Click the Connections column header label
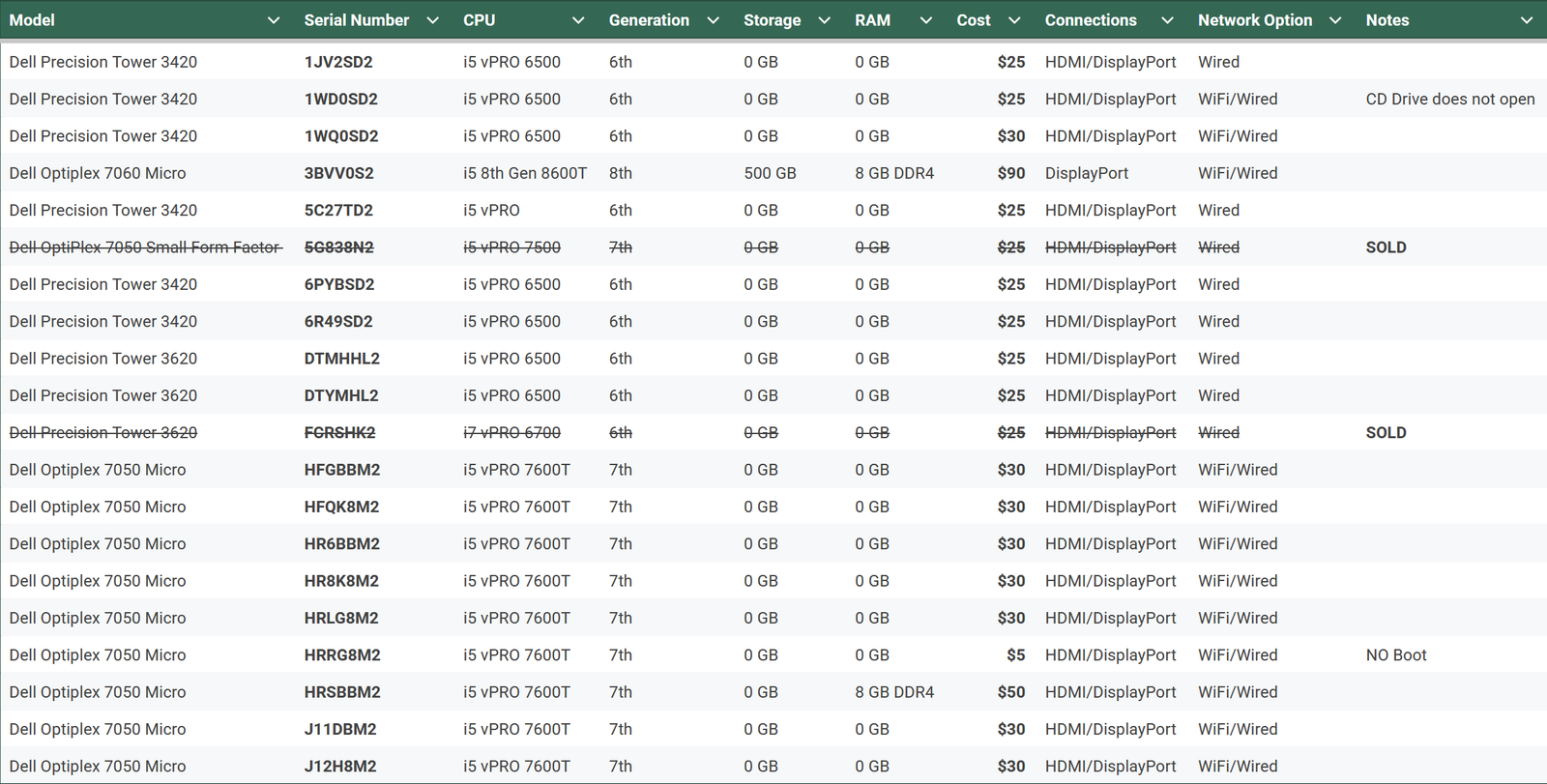The image size is (1547, 784). pyautogui.click(x=1091, y=20)
